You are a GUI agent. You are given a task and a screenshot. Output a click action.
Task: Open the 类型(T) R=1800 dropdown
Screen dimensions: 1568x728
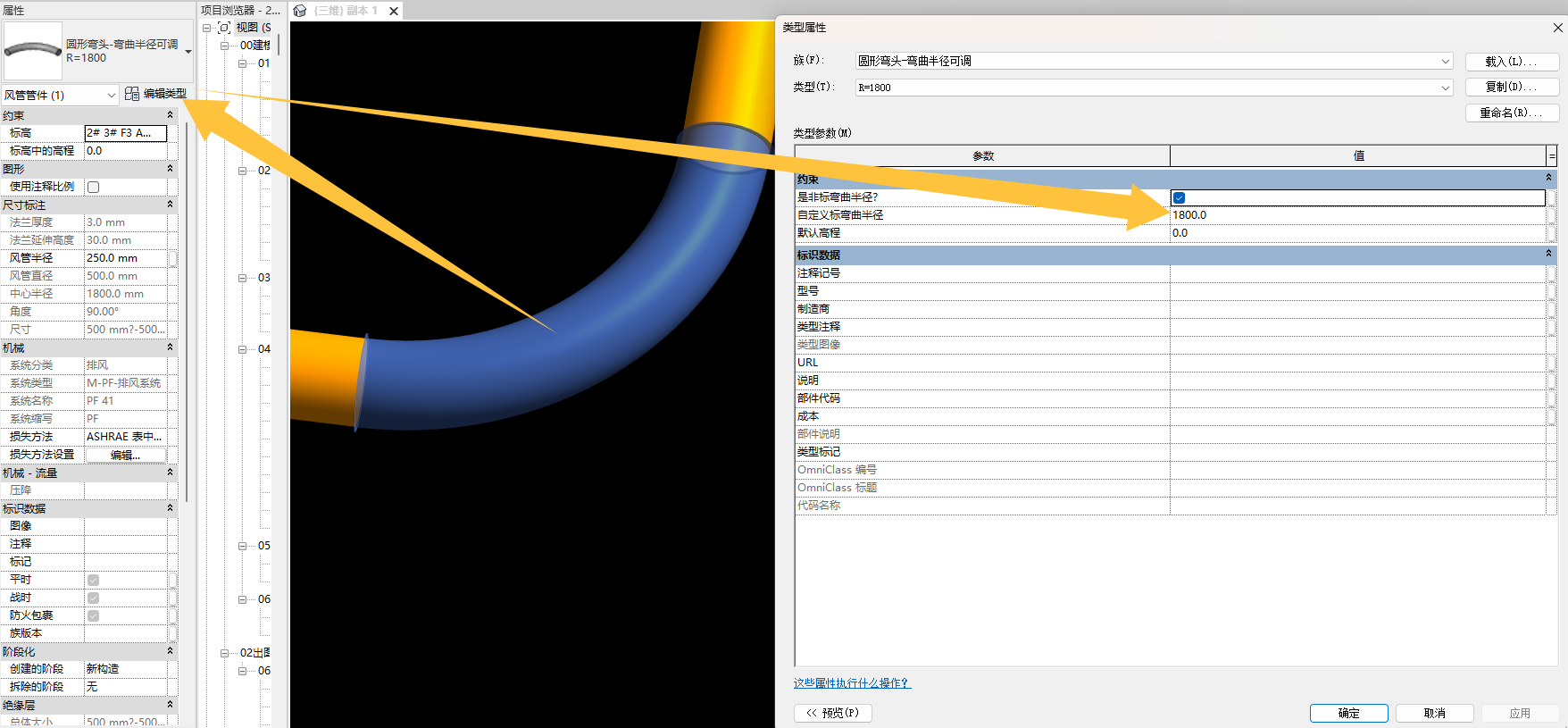click(x=1445, y=88)
